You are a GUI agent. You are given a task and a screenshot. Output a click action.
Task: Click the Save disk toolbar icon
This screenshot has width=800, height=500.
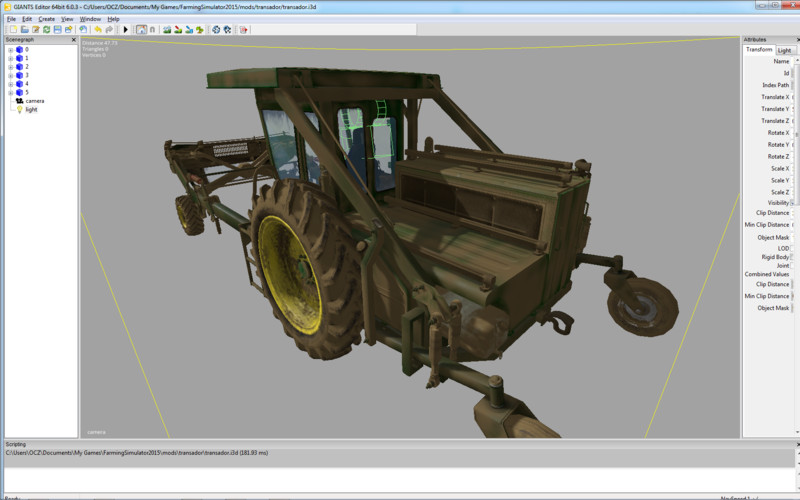(57, 29)
